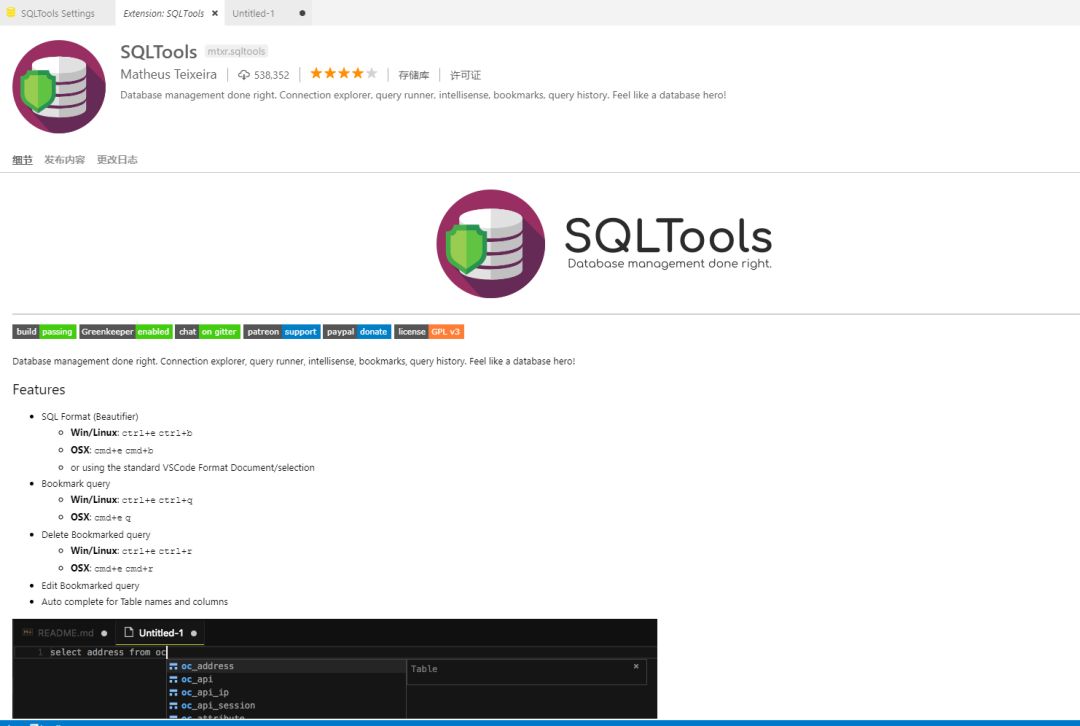Click the oc_api_session autocomplete suggestion
1080x726 pixels.
coord(286,705)
